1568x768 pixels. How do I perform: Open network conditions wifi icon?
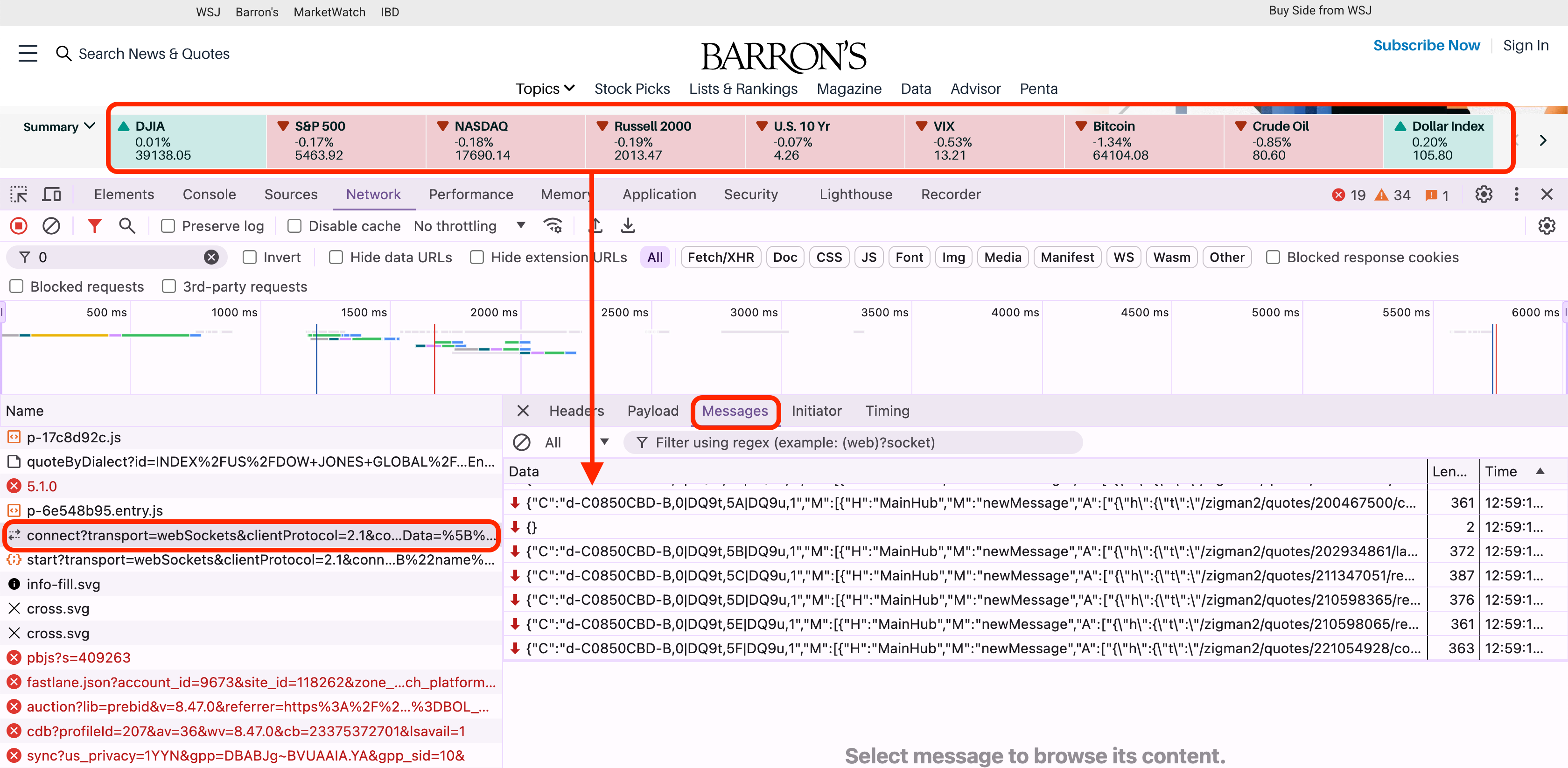tap(553, 226)
